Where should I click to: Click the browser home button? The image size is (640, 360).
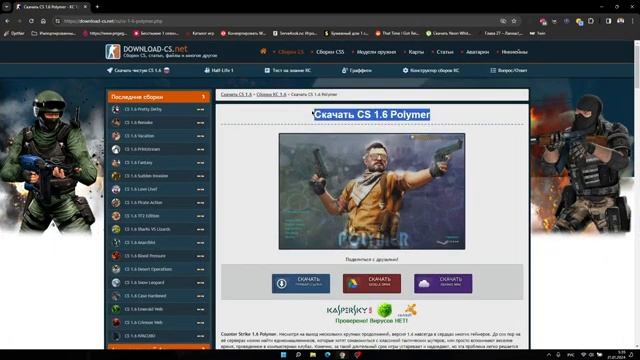pyautogui.click(x=43, y=21)
